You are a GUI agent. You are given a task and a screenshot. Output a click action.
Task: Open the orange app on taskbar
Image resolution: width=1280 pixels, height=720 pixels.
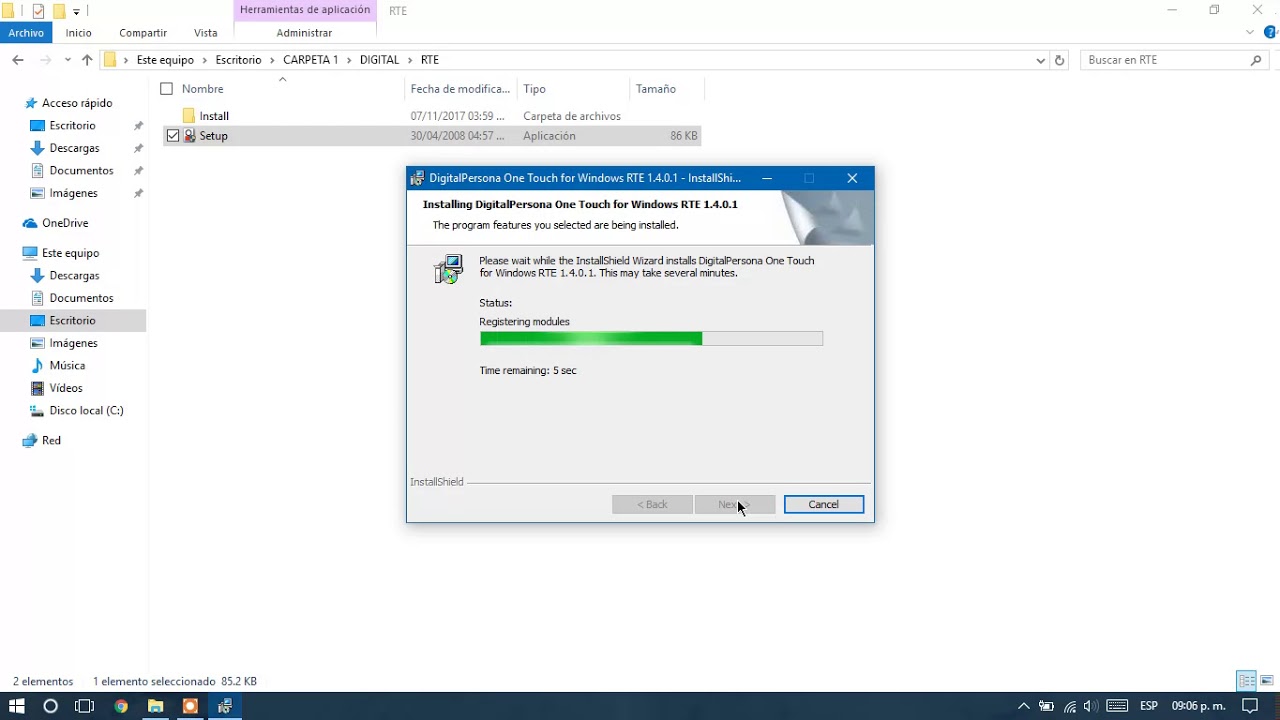[190, 706]
